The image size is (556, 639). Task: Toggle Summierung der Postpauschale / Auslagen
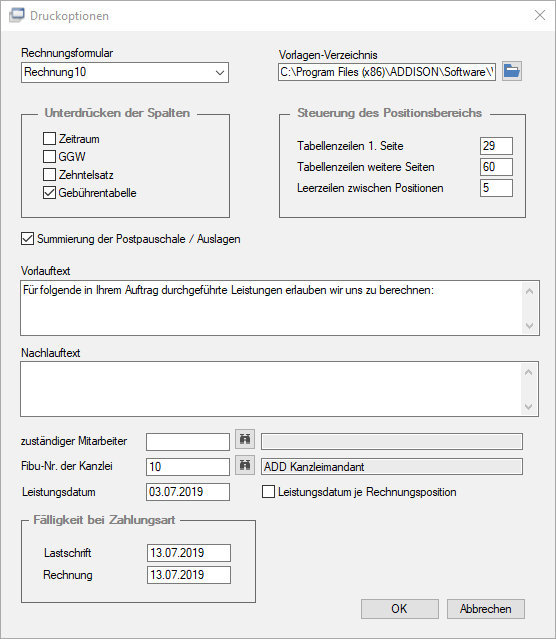(27, 238)
